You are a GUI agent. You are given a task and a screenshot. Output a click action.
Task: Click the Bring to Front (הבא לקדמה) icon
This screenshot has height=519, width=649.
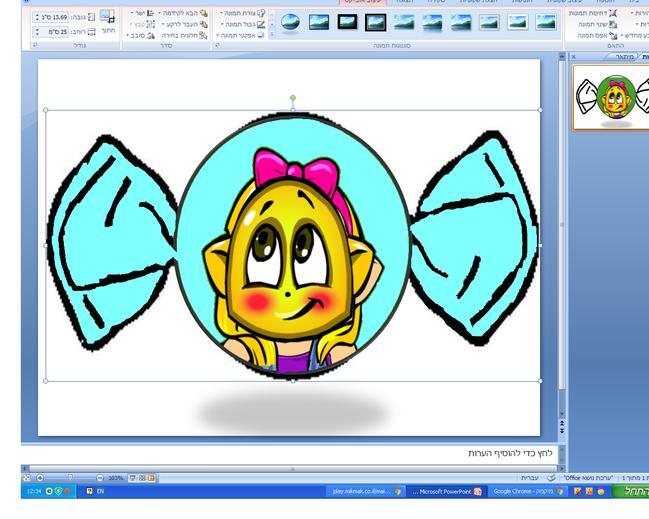[x=203, y=13]
